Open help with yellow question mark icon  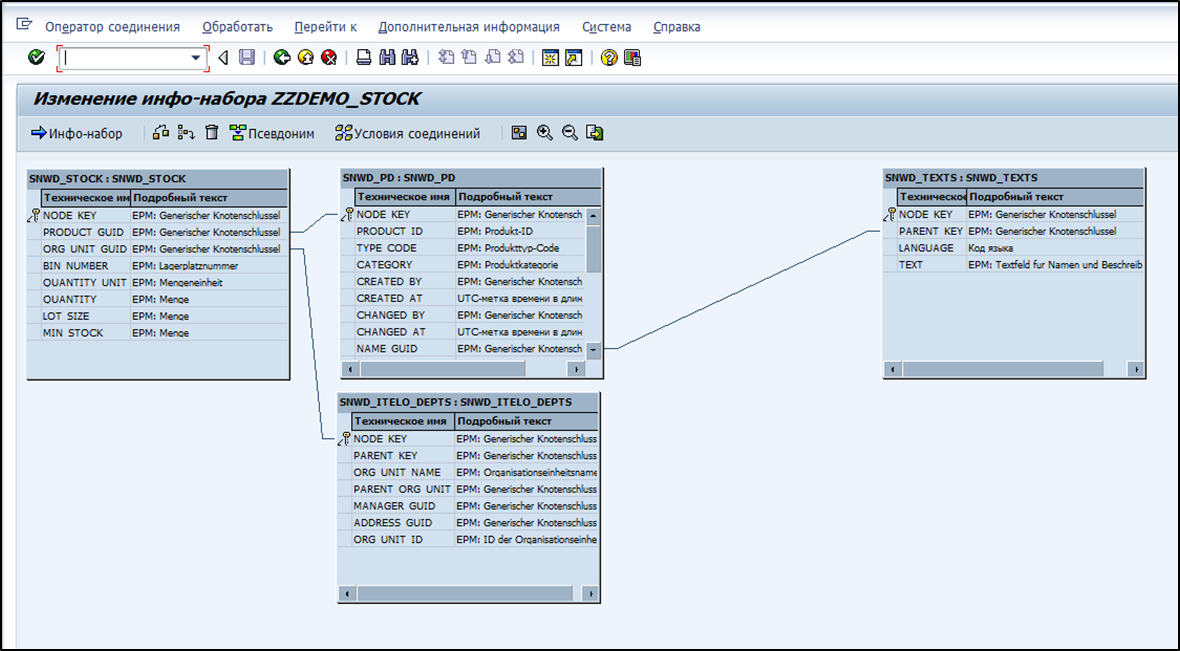609,58
